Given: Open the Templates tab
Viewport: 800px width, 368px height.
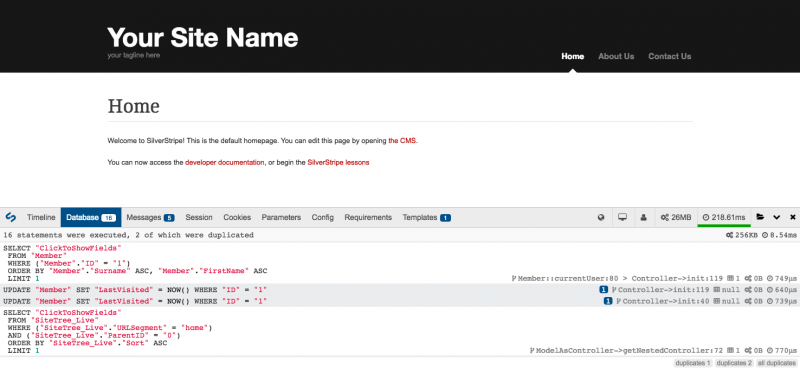Looking at the screenshot, I should 427,217.
